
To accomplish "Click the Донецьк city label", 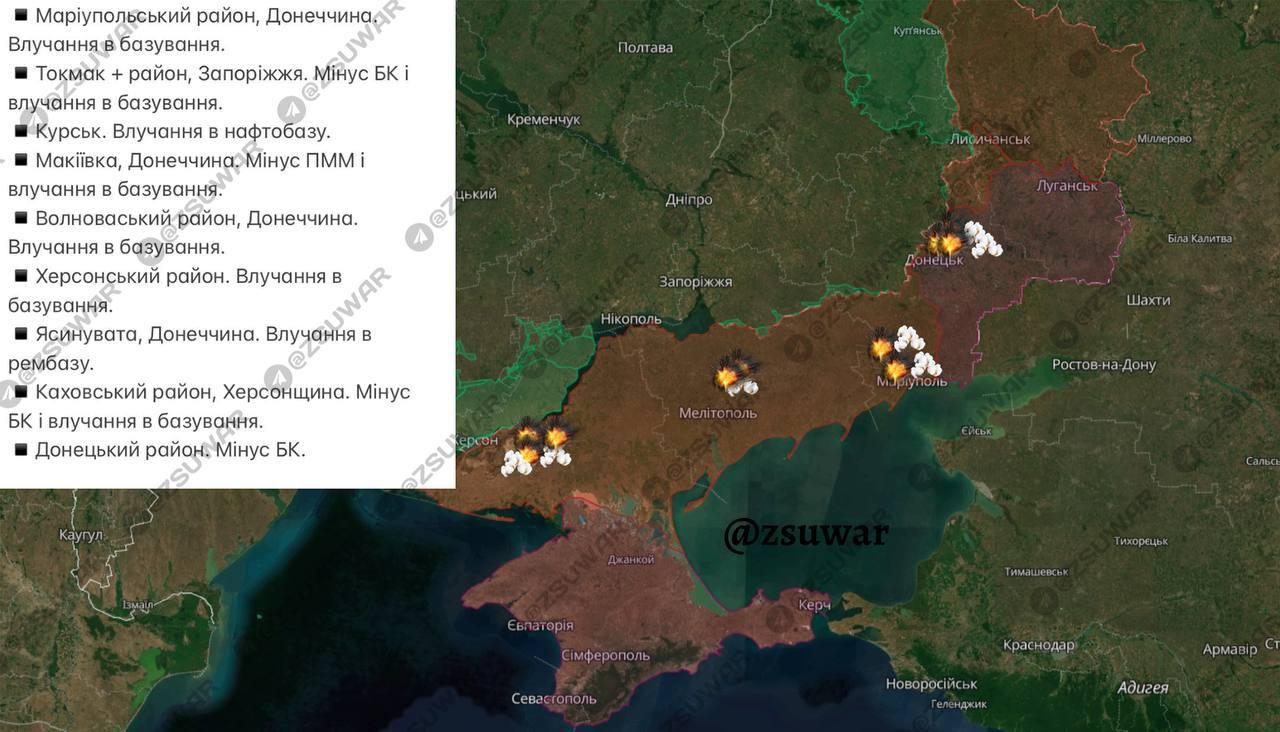I will [x=934, y=259].
